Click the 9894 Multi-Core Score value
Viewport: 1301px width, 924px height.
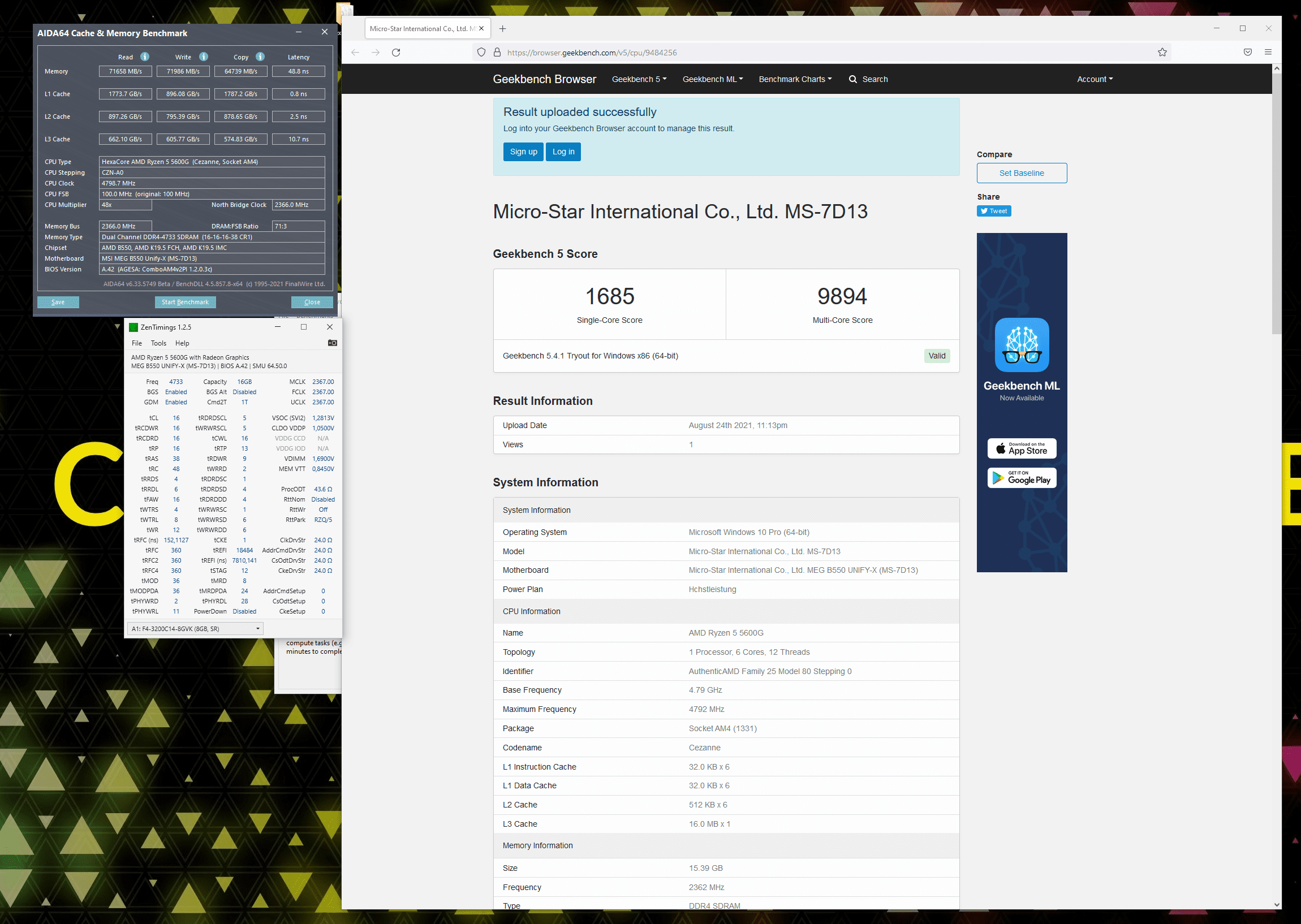click(x=842, y=296)
